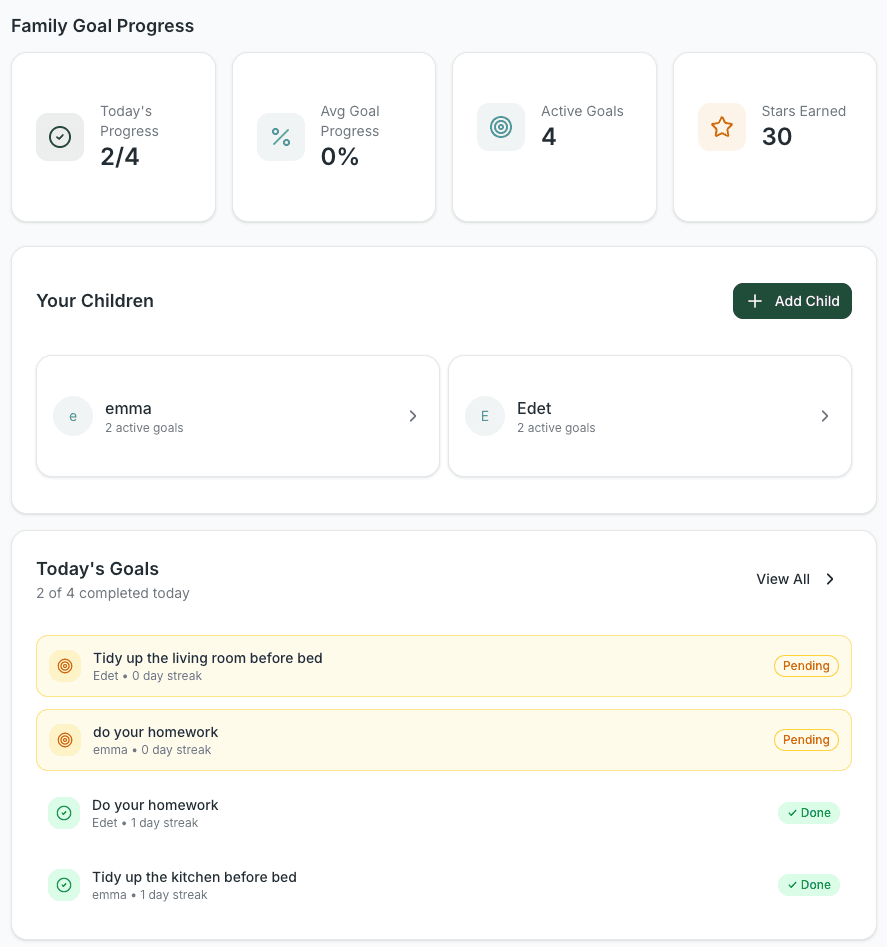The image size is (887, 947).
Task: Expand emma's profile with the chevron
Action: tap(413, 416)
